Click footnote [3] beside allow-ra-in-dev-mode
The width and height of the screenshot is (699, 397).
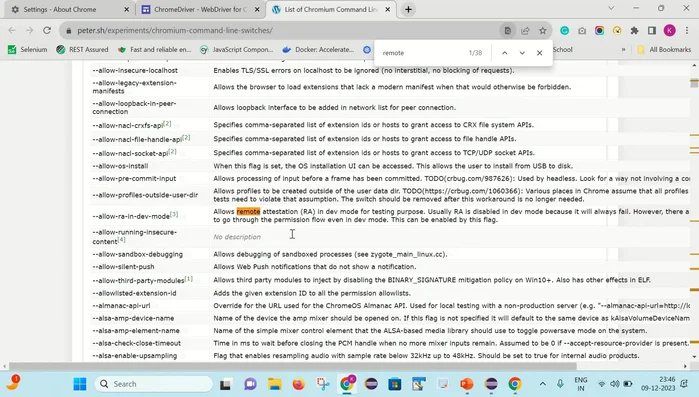(x=174, y=214)
